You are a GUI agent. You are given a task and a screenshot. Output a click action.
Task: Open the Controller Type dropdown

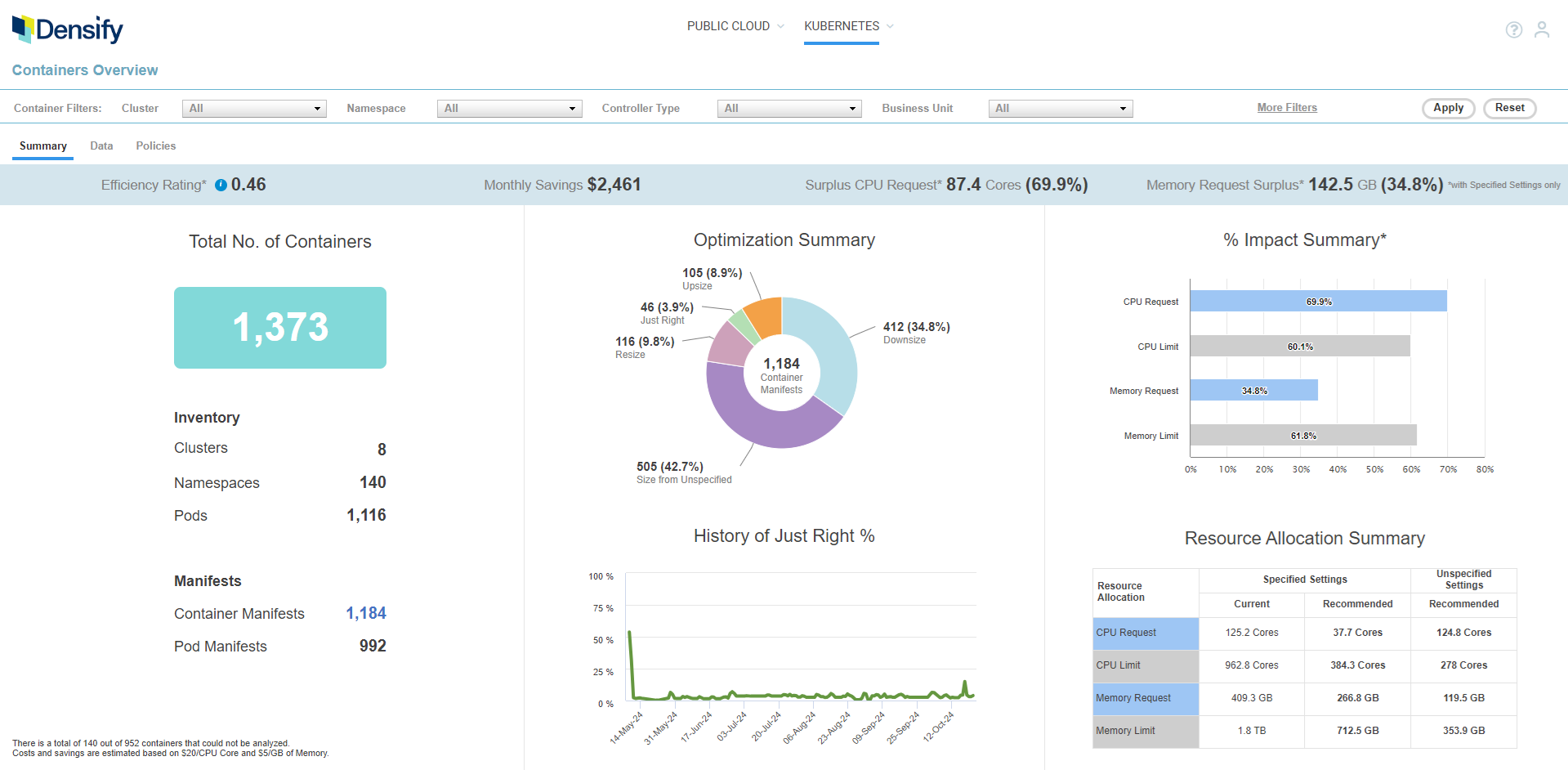tap(852, 108)
